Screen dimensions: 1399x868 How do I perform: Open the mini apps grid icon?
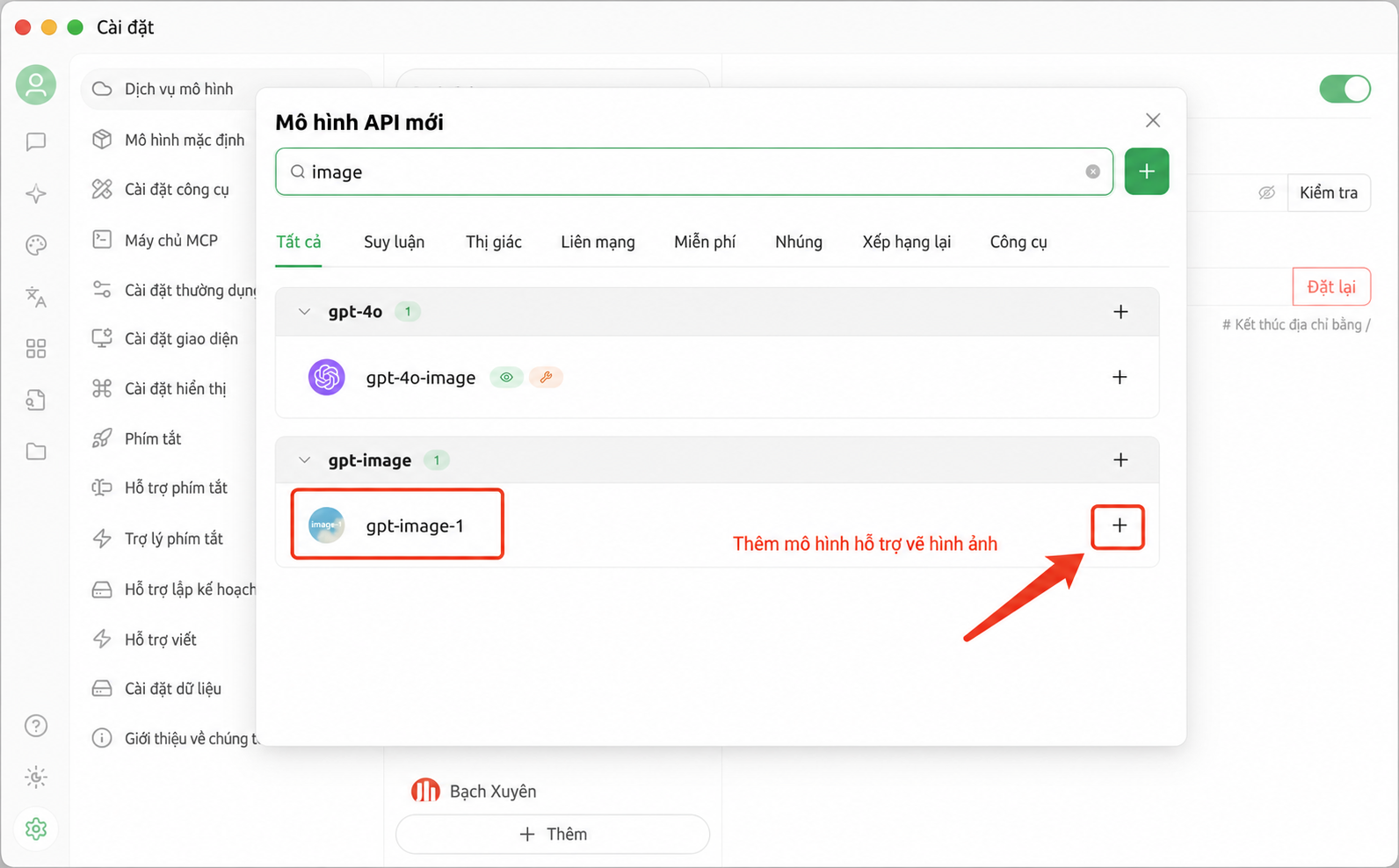coord(36,349)
